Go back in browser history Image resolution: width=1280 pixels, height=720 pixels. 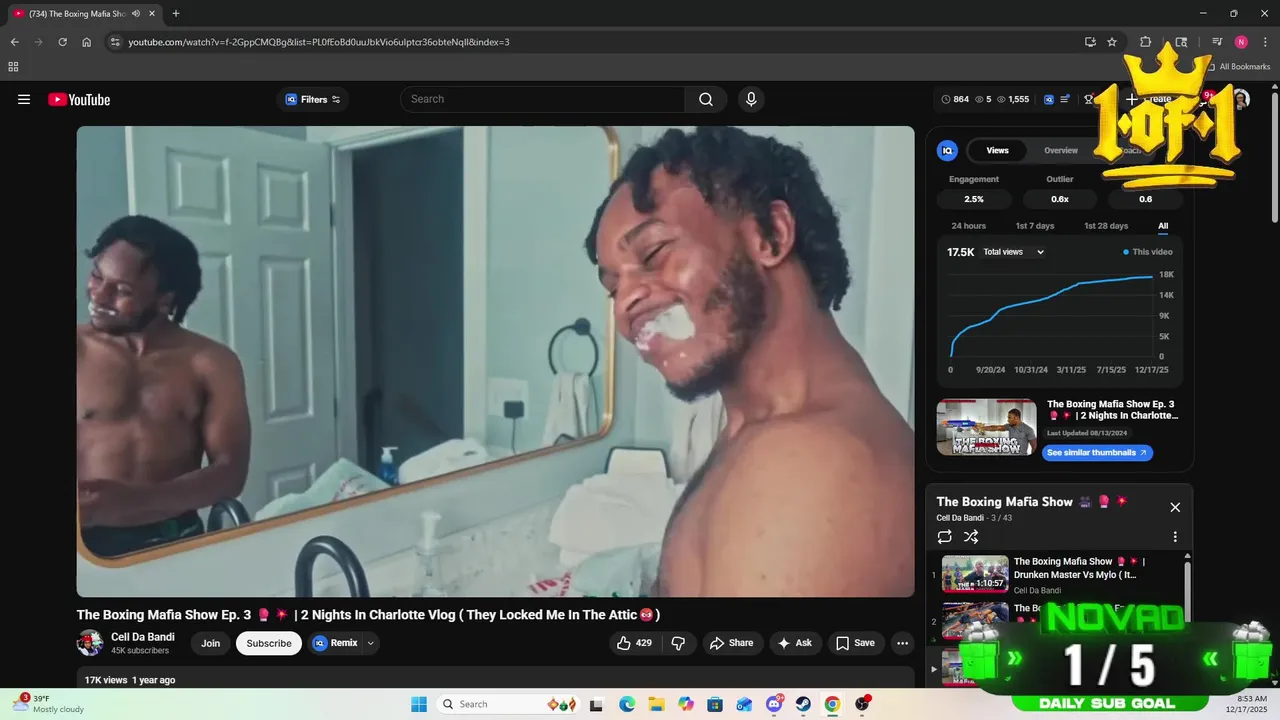pos(15,42)
